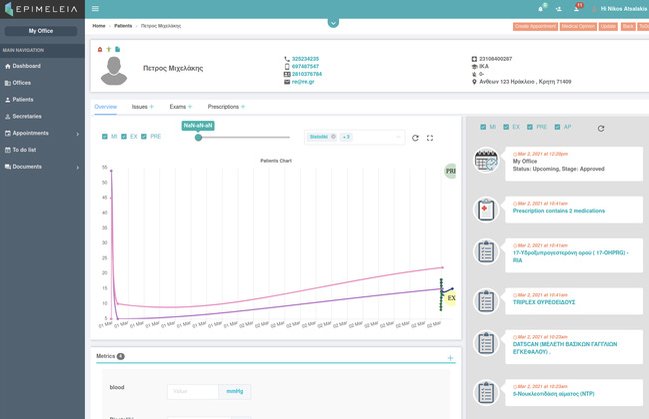Expand the chart to fullscreen
This screenshot has width=649, height=419.
click(430, 137)
